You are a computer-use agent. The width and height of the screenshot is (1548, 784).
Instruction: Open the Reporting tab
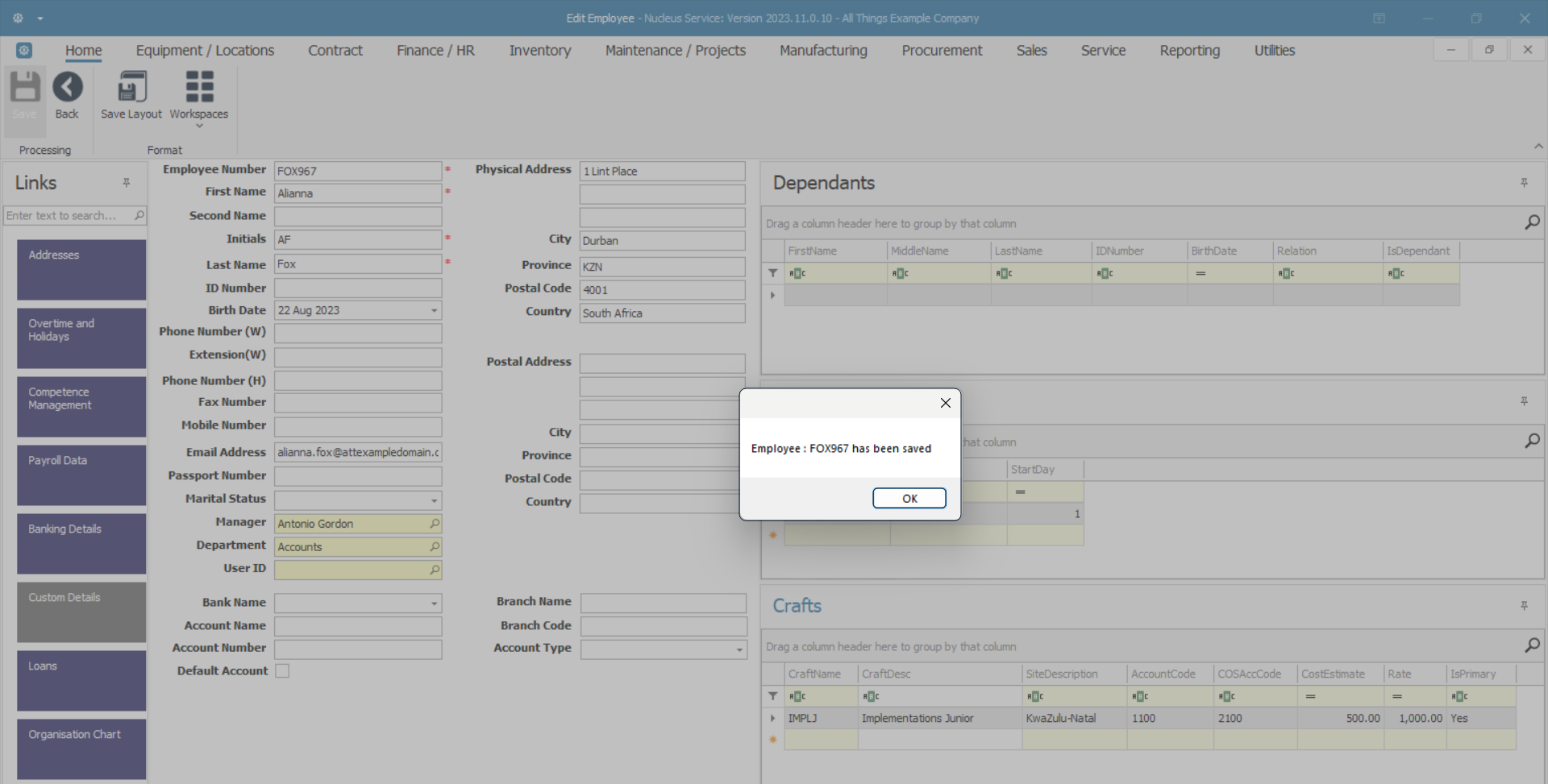click(x=1190, y=50)
